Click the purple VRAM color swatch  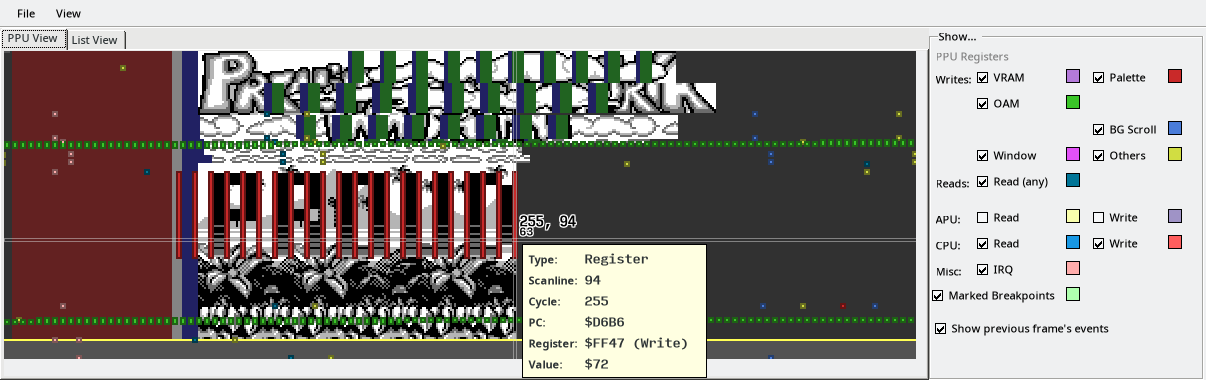coord(1073,77)
